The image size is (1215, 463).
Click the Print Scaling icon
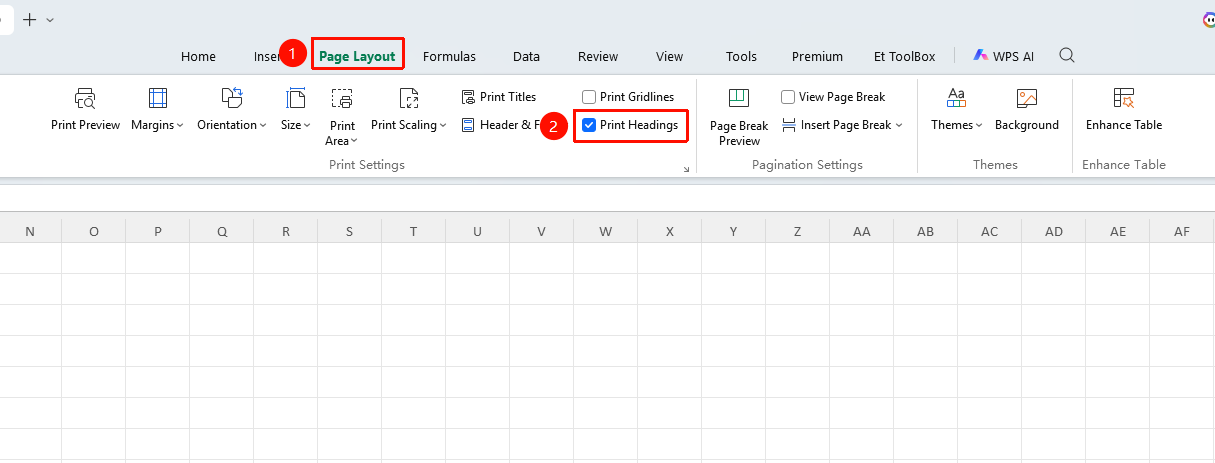pyautogui.click(x=408, y=98)
